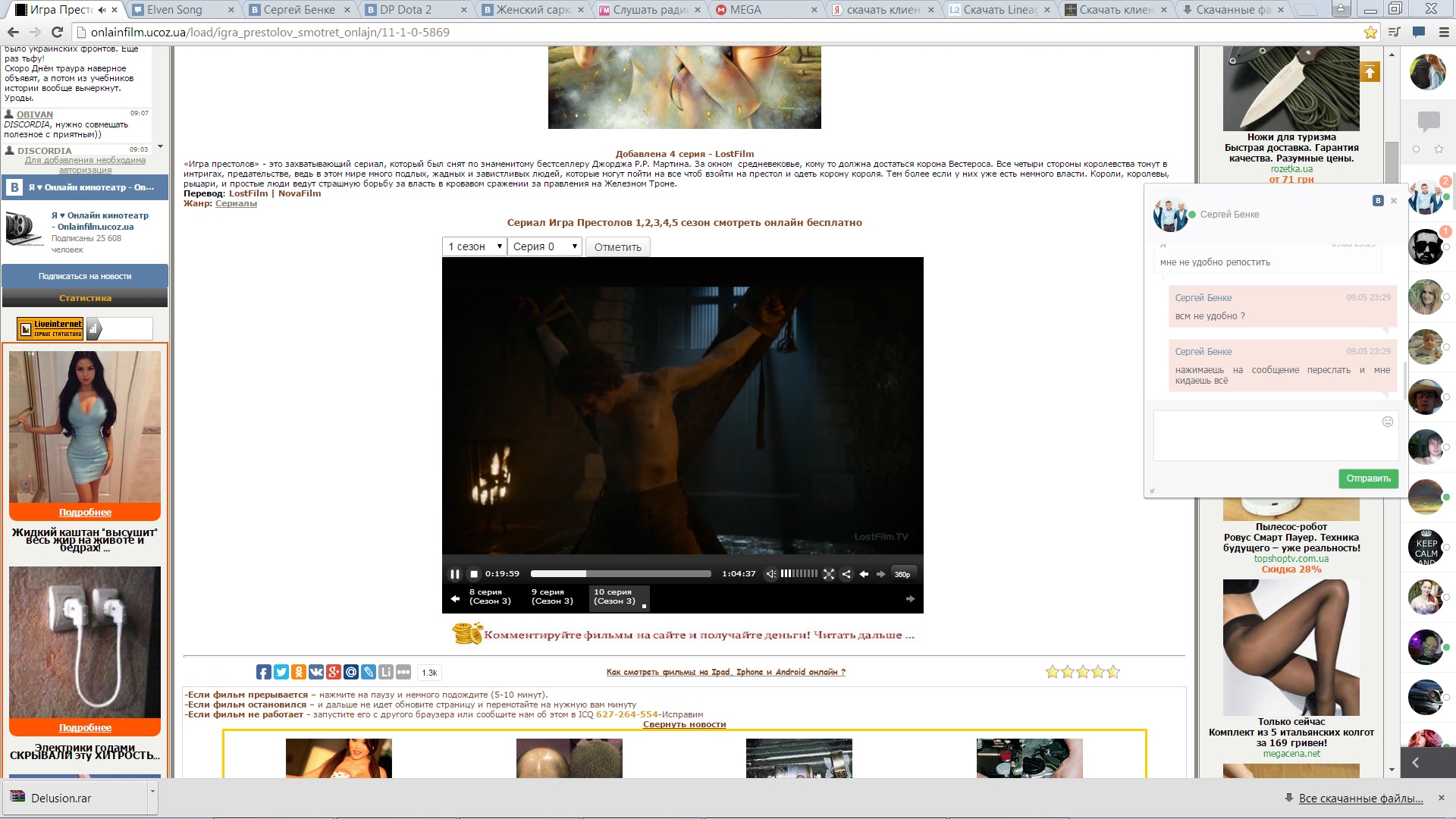Go back in browser history
Viewport: 1456px width, 819px height.
(x=13, y=32)
